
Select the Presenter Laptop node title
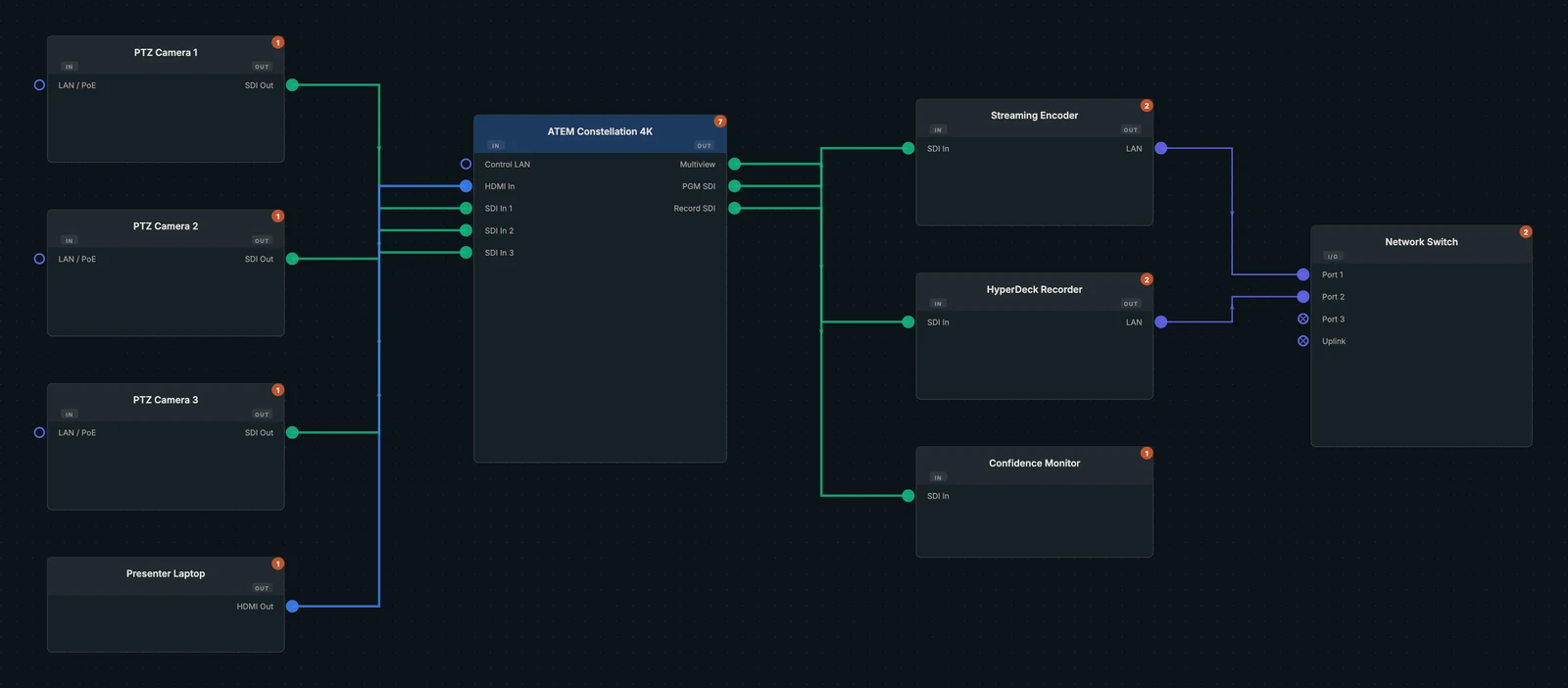(166, 573)
